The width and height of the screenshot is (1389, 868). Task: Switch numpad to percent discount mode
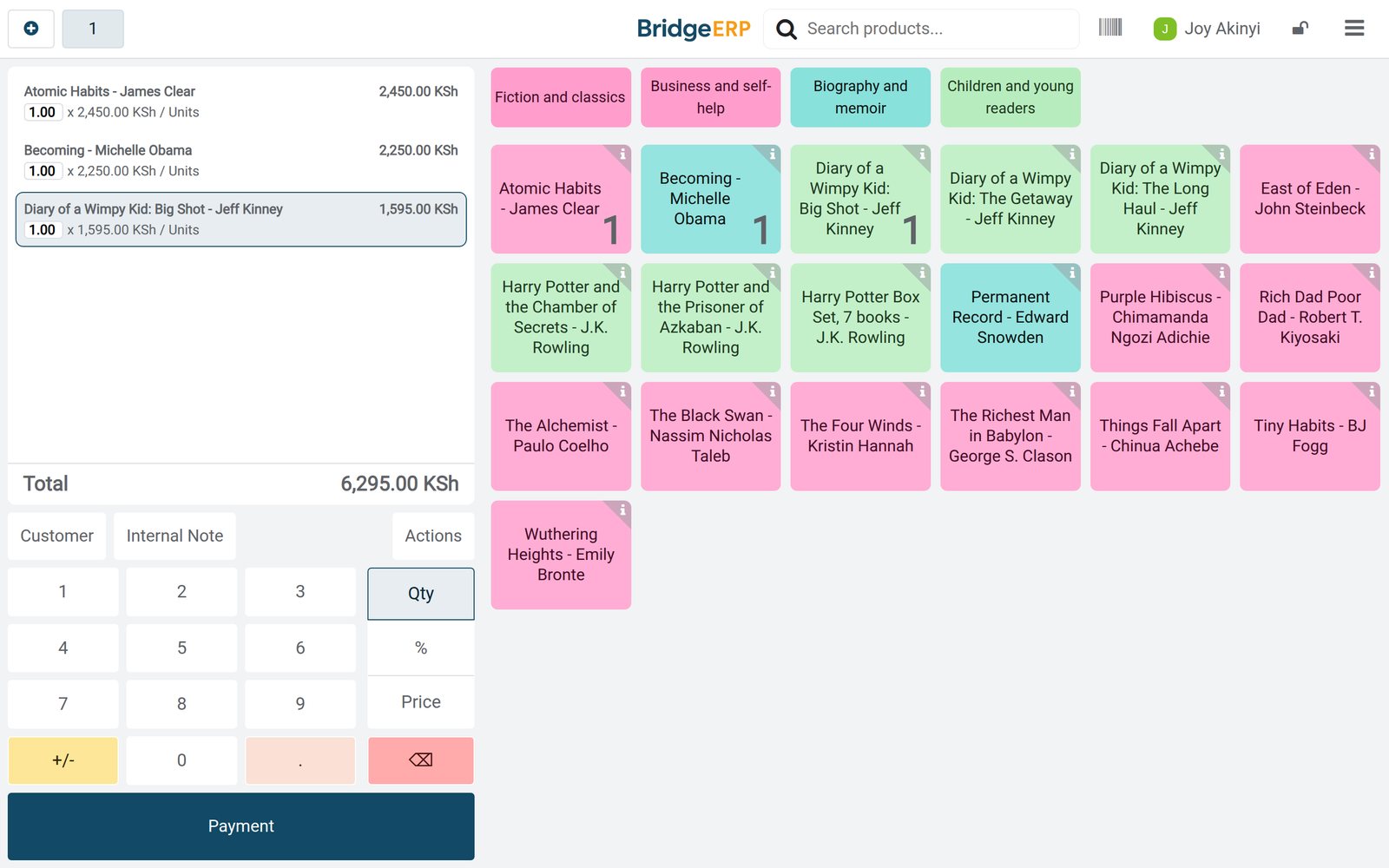pyautogui.click(x=421, y=648)
